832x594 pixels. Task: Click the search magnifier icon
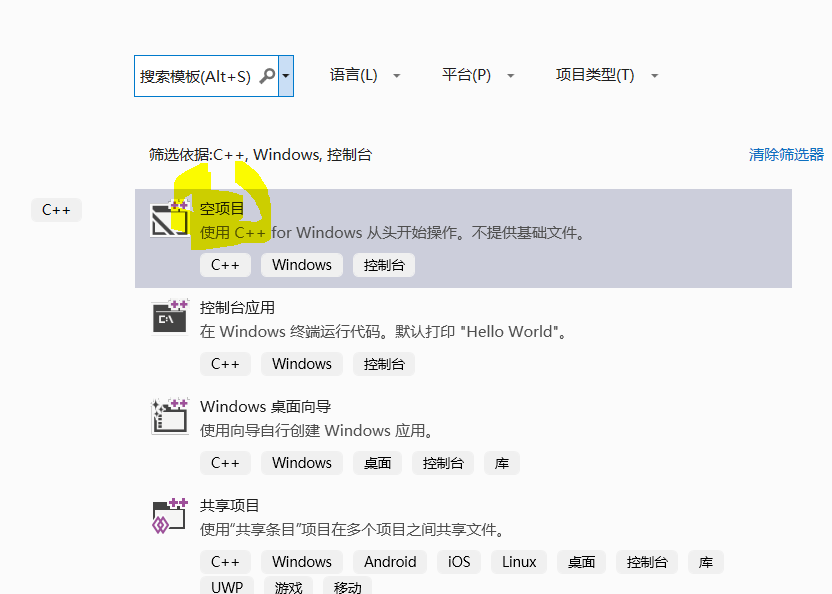click(267, 76)
